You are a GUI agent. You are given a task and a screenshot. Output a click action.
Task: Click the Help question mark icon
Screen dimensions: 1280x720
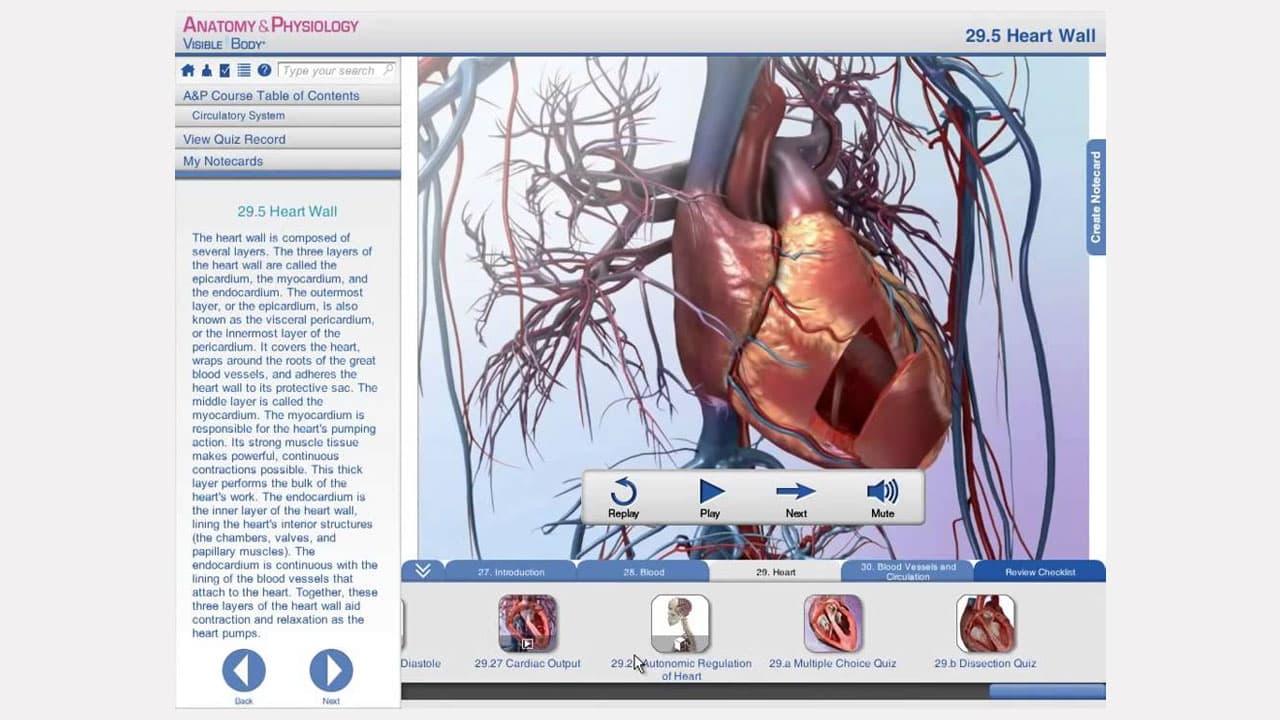pyautogui.click(x=264, y=70)
